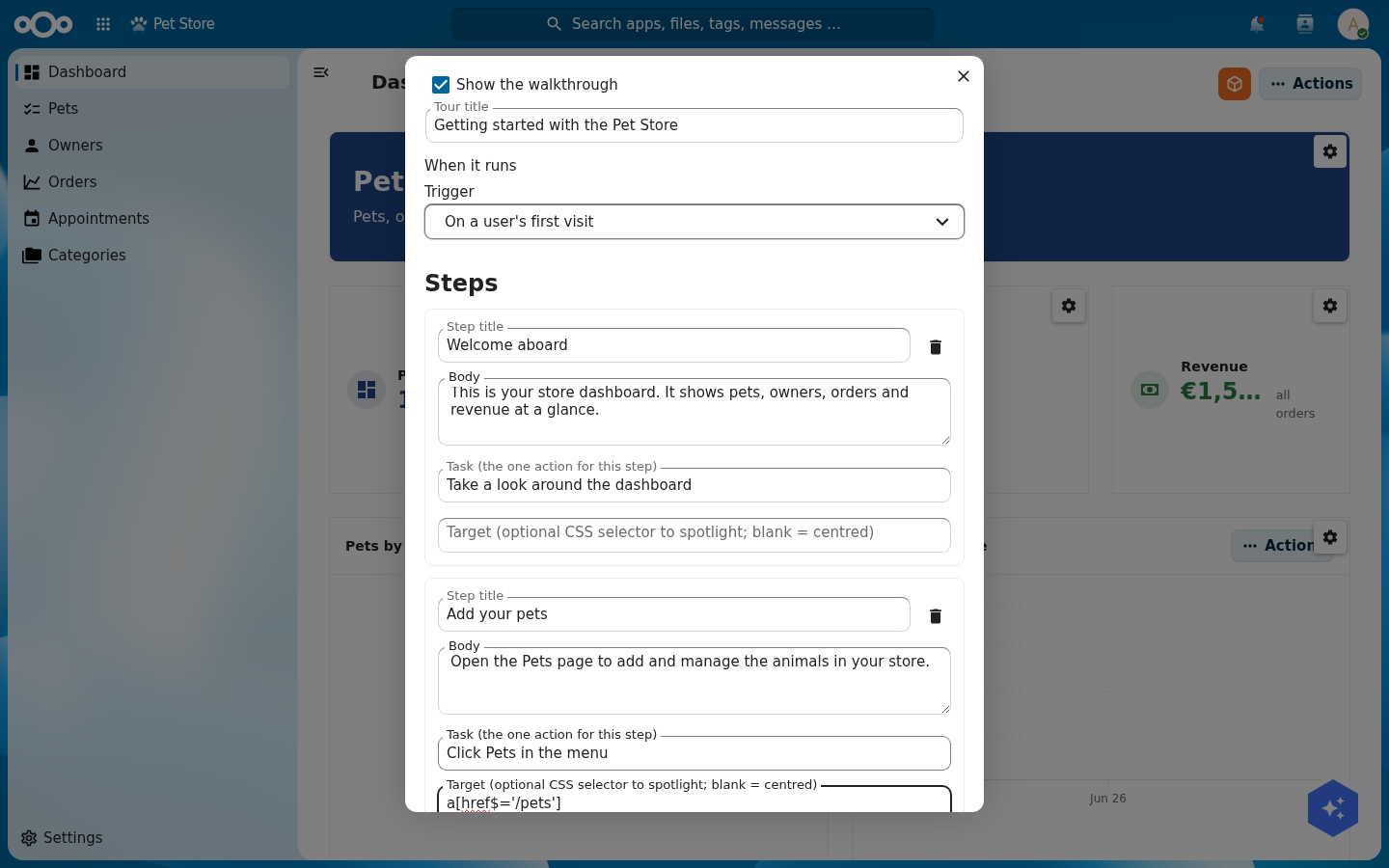The height and width of the screenshot is (868, 1389).
Task: Click the empty Target selector field
Action: tap(694, 535)
